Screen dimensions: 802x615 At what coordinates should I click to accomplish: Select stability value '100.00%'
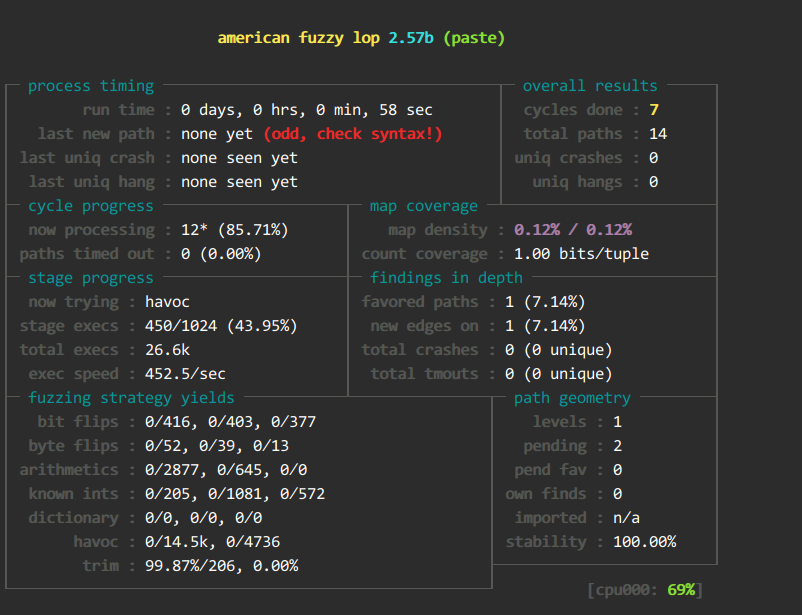coord(644,542)
